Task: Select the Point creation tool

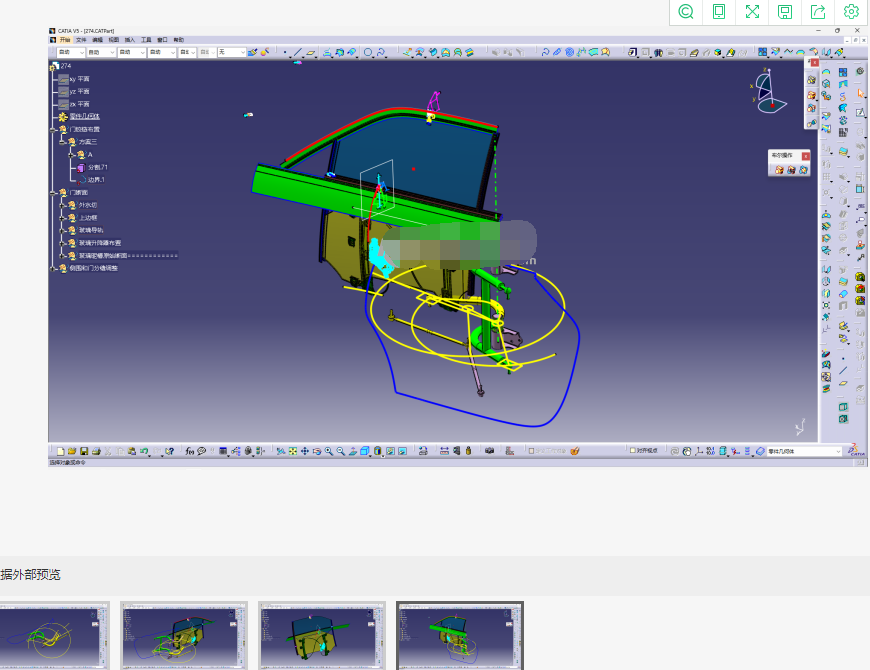Action: click(285, 52)
